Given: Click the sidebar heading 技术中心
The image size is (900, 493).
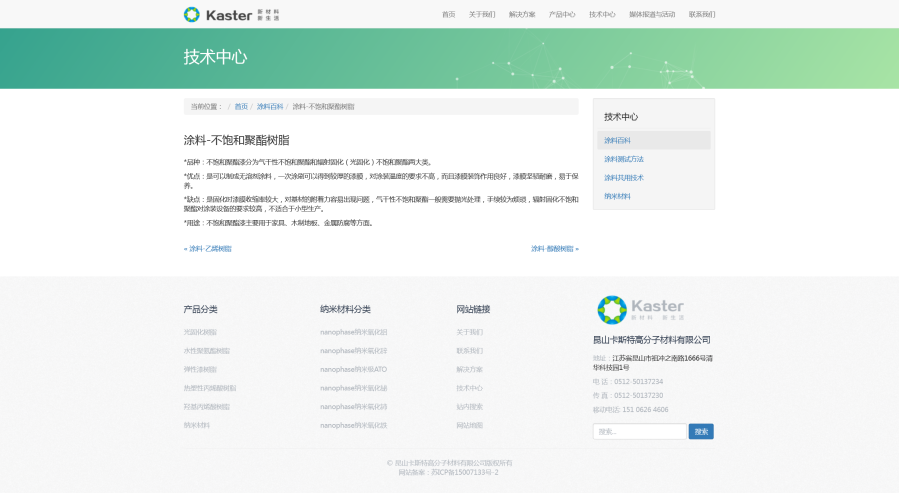Looking at the screenshot, I should point(621,117).
